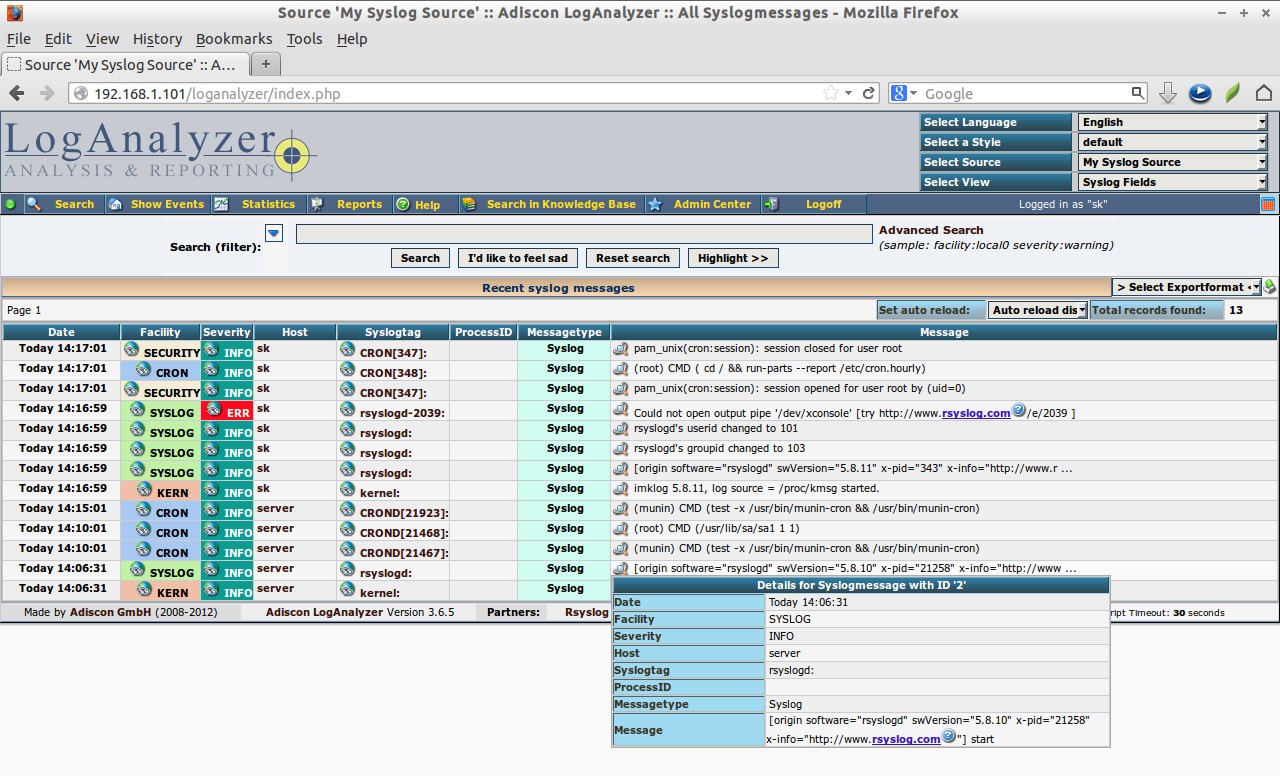Click the Help question-mark icon
This screenshot has width=1280, height=776.
[x=403, y=204]
